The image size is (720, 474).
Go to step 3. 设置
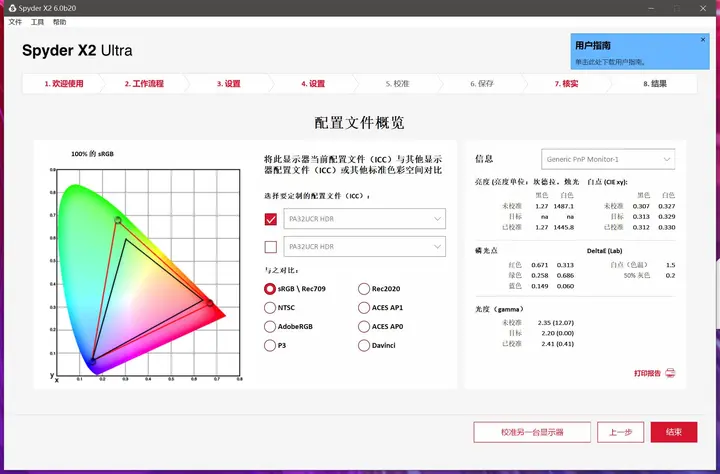click(229, 84)
